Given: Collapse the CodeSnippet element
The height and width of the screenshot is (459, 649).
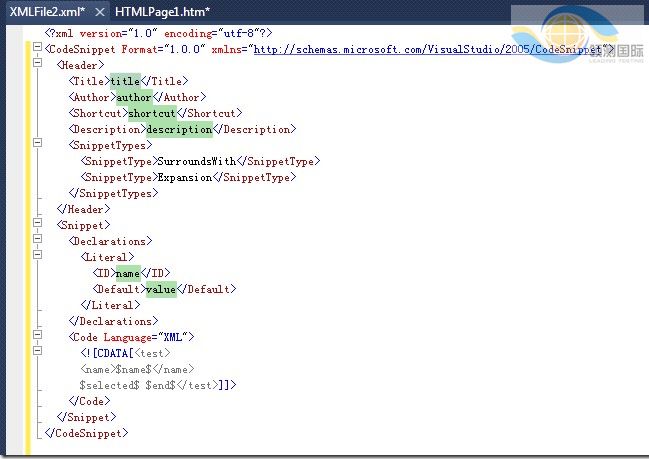Looking at the screenshot, I should pos(37,46).
